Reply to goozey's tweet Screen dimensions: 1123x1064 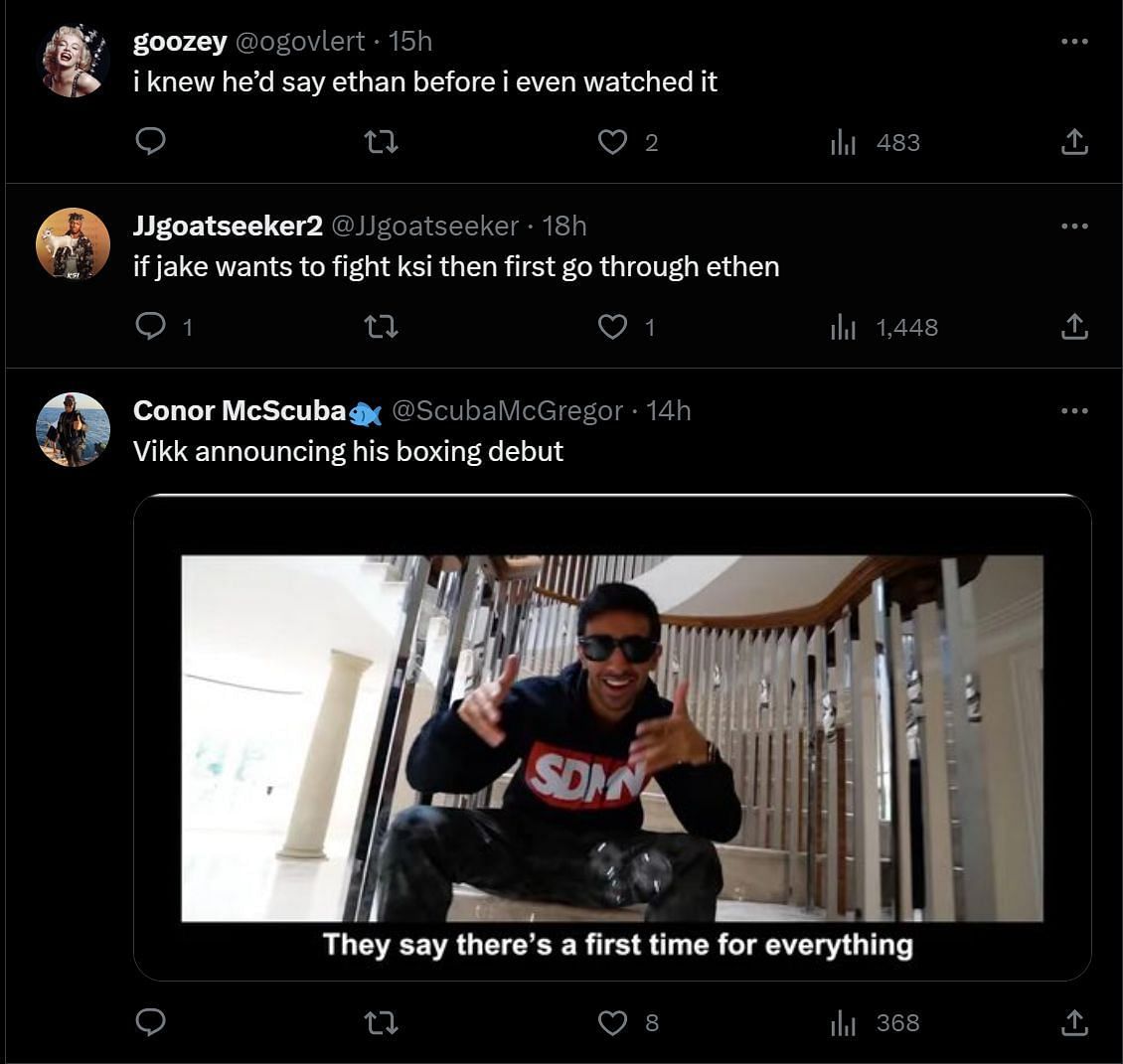point(150,142)
